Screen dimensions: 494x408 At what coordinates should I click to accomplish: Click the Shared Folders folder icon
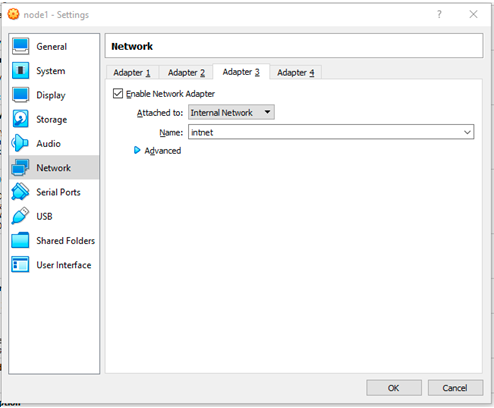pyautogui.click(x=20, y=240)
